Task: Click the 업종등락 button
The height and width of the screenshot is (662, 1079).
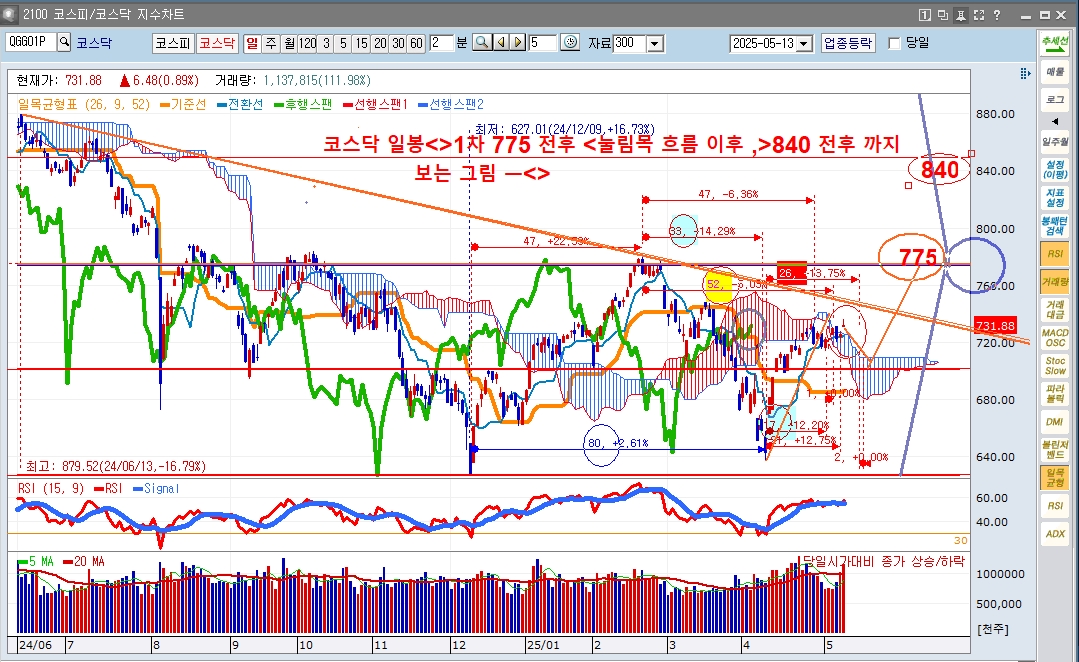Action: click(x=848, y=43)
